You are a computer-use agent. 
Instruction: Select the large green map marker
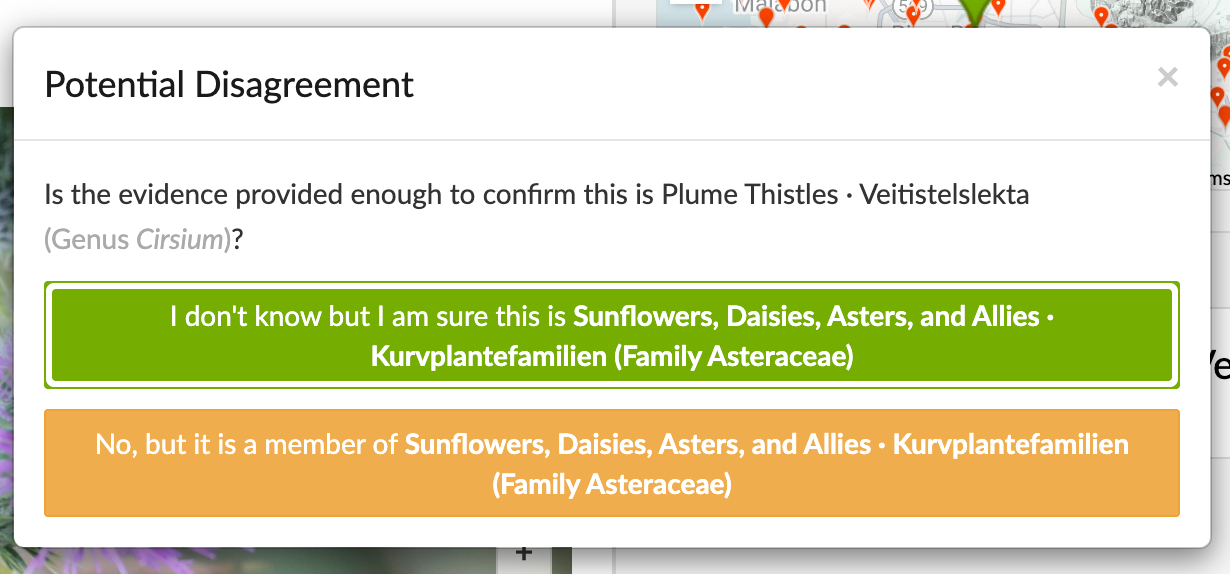(x=973, y=10)
